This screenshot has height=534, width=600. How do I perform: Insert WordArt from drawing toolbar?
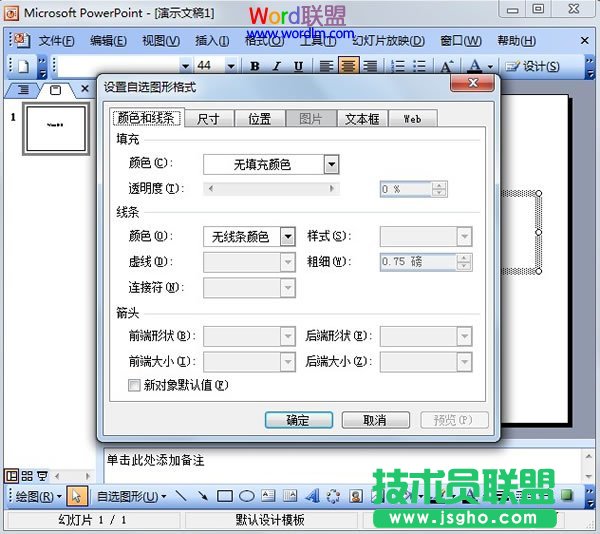[x=312, y=496]
